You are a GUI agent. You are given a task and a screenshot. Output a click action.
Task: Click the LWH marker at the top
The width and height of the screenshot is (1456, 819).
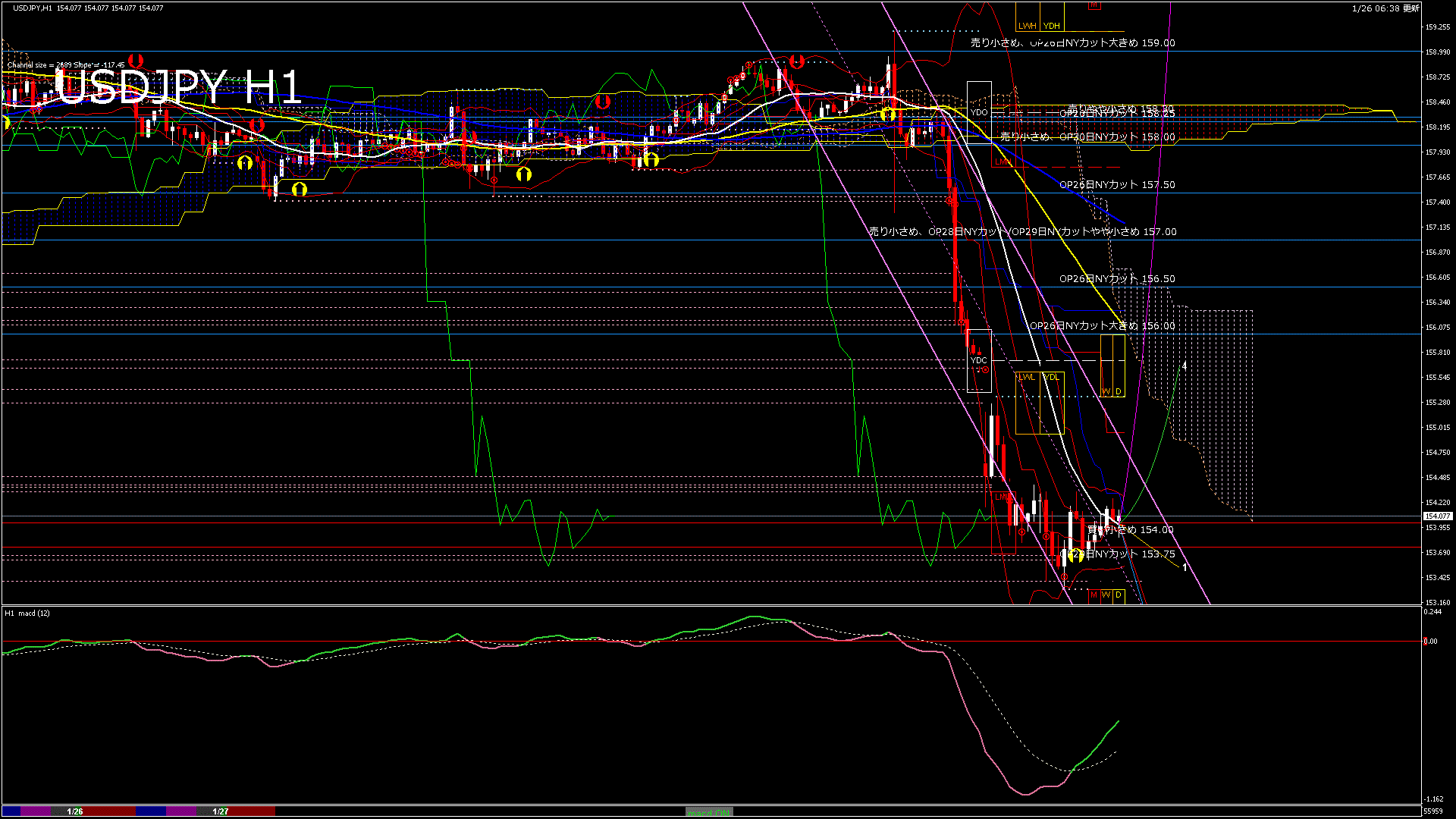1028,26
